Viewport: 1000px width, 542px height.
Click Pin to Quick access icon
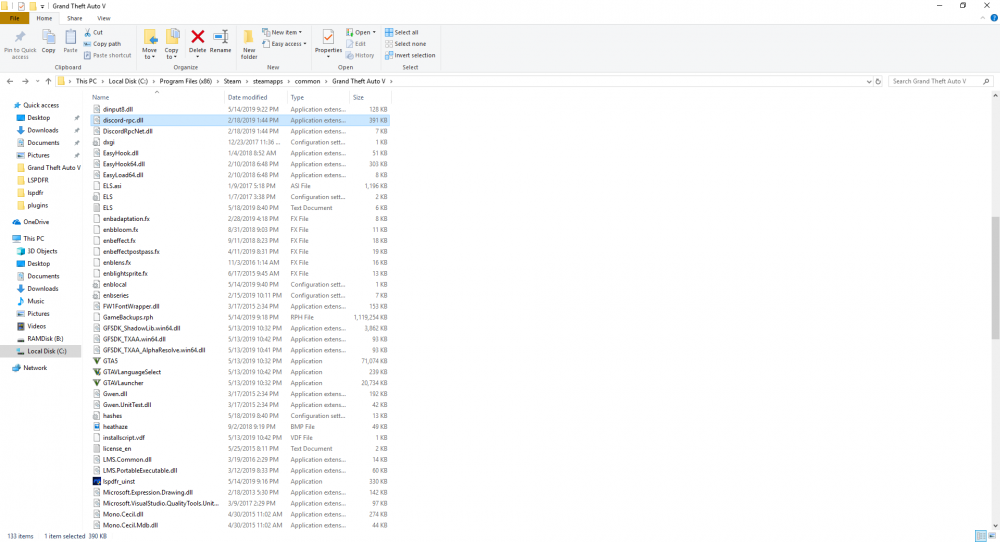tap(20, 37)
